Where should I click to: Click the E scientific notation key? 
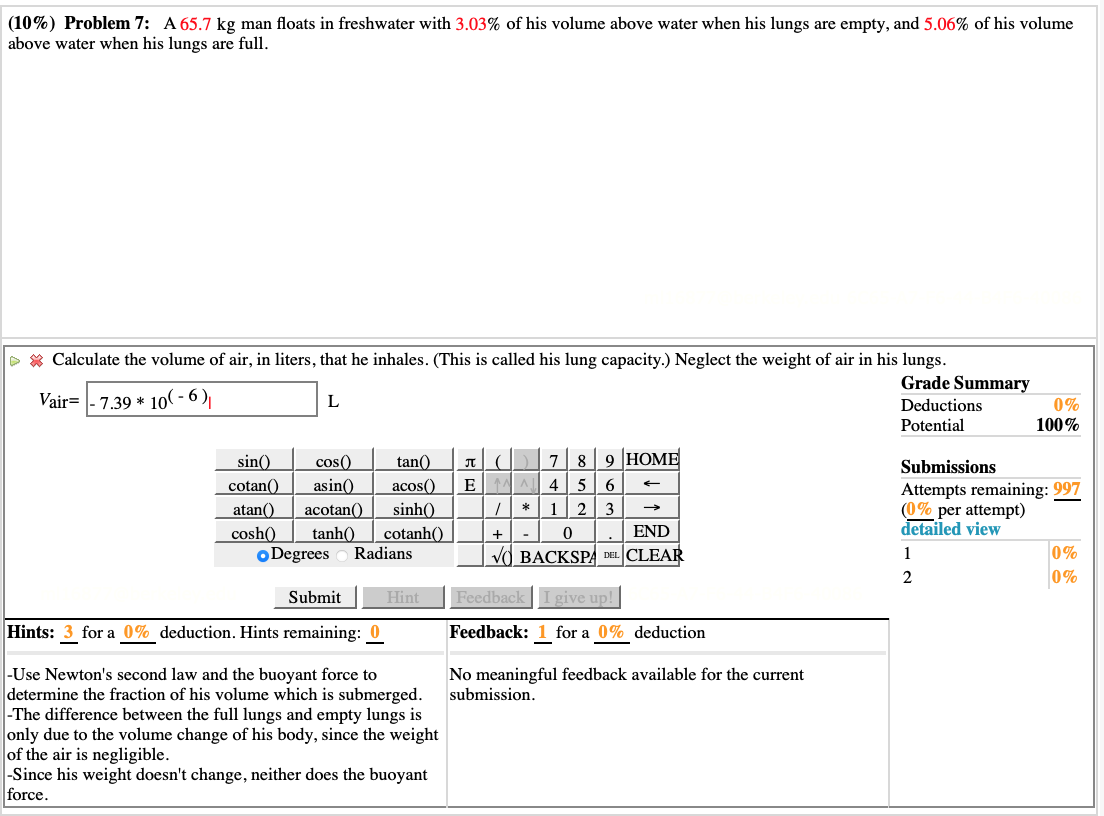coord(470,484)
